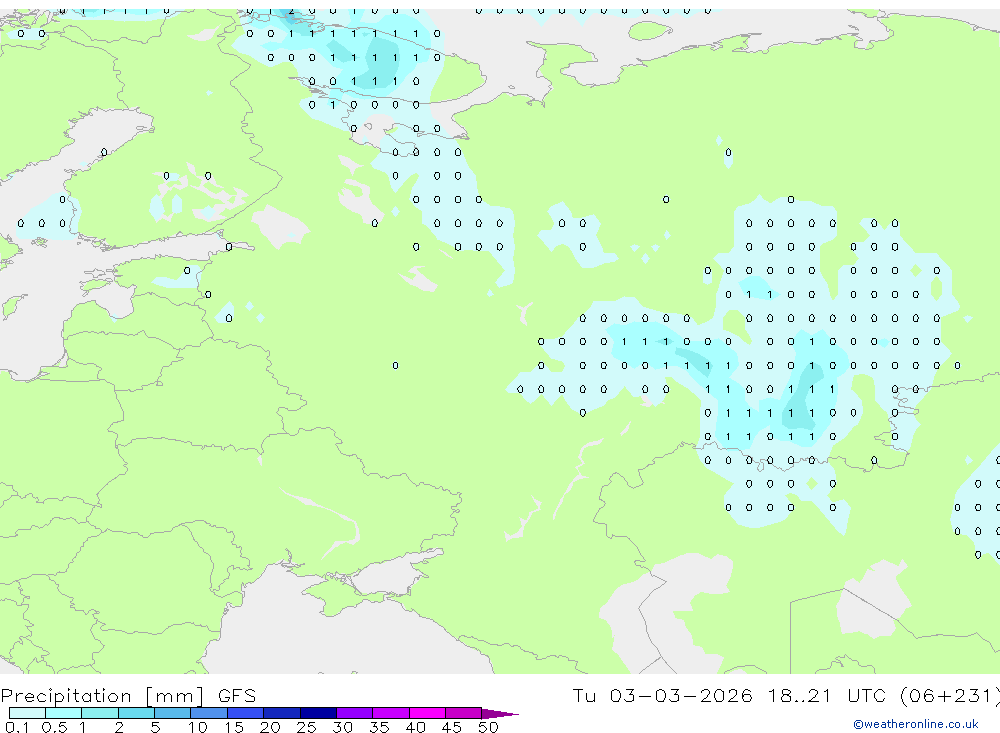Click the 5–10 mm legend swatch
The height and width of the screenshot is (733, 1000).
(x=172, y=713)
